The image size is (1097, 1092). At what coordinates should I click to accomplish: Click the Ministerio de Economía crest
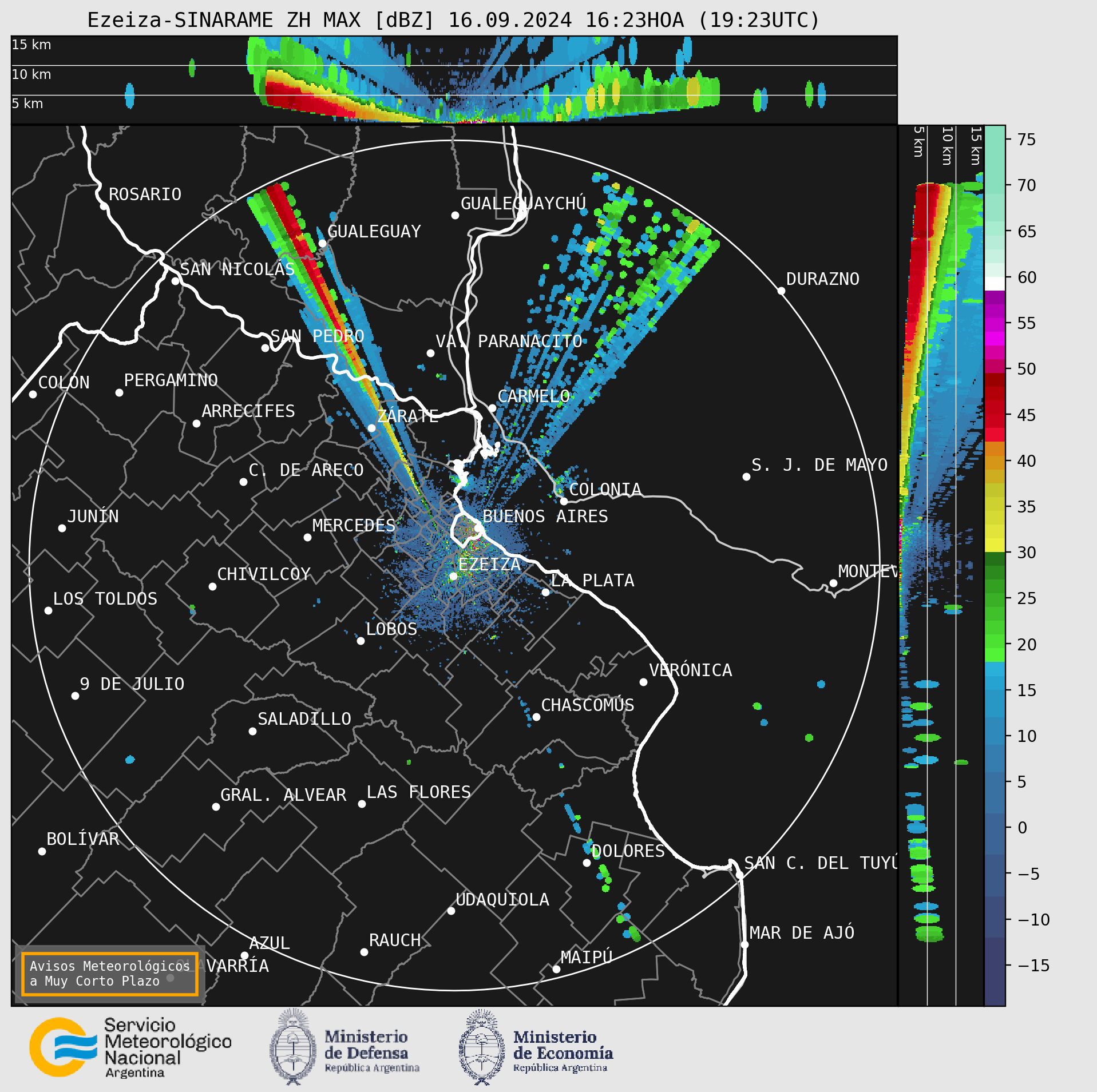pos(482,1047)
